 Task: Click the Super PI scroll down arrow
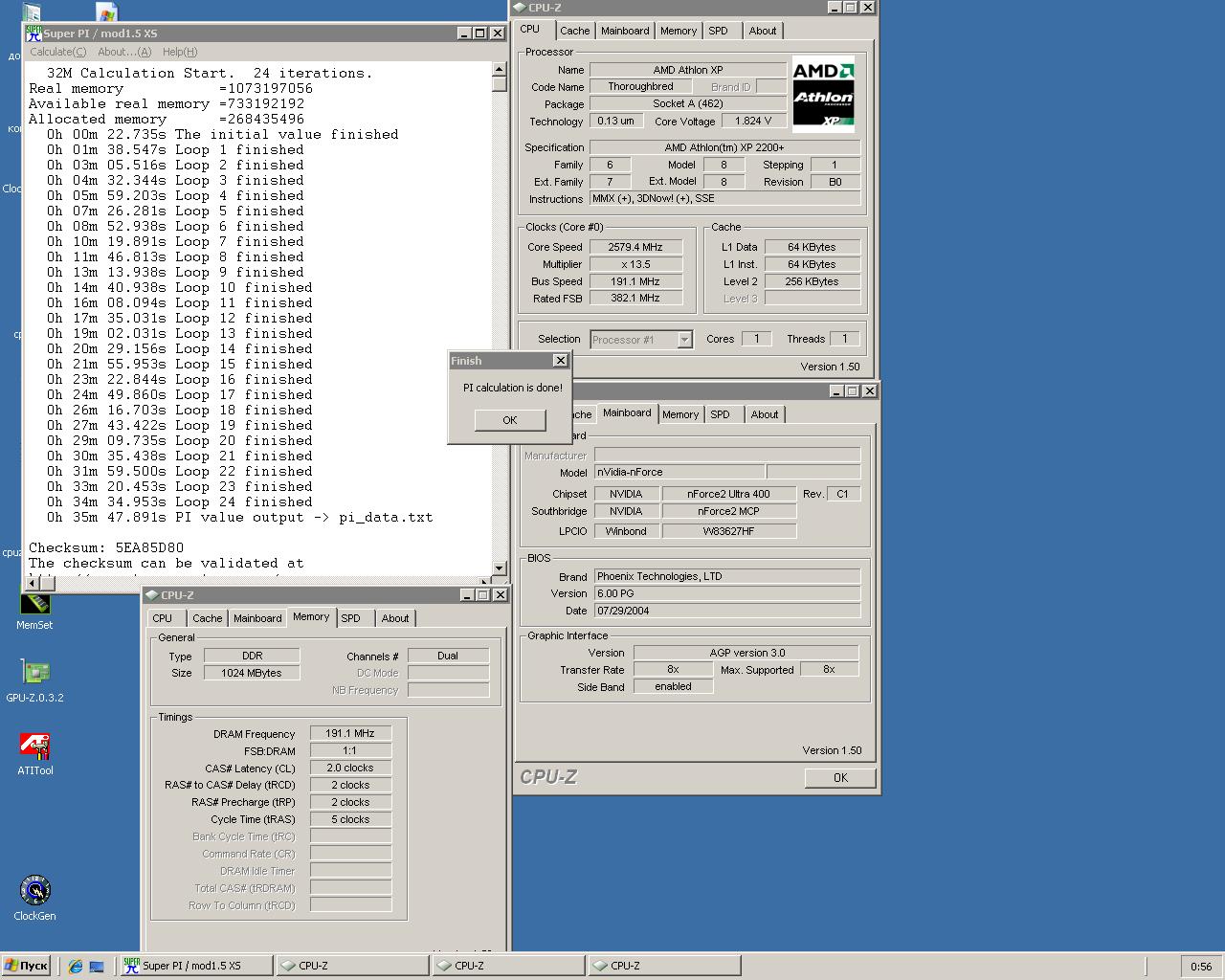tap(499, 568)
